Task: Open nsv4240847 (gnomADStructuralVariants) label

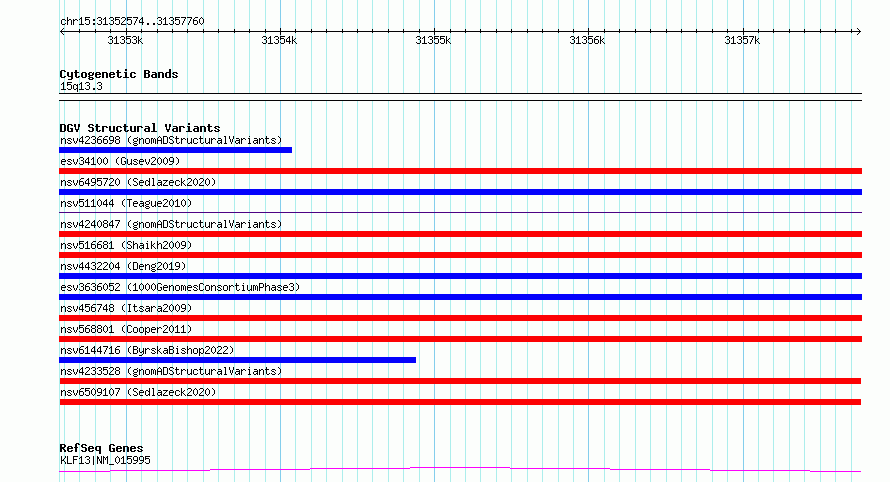Action: [171, 224]
